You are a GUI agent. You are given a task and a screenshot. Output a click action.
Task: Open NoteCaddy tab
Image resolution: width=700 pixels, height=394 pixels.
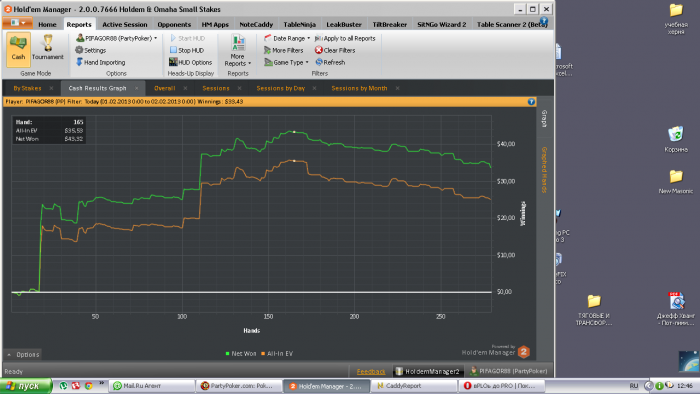[256, 25]
